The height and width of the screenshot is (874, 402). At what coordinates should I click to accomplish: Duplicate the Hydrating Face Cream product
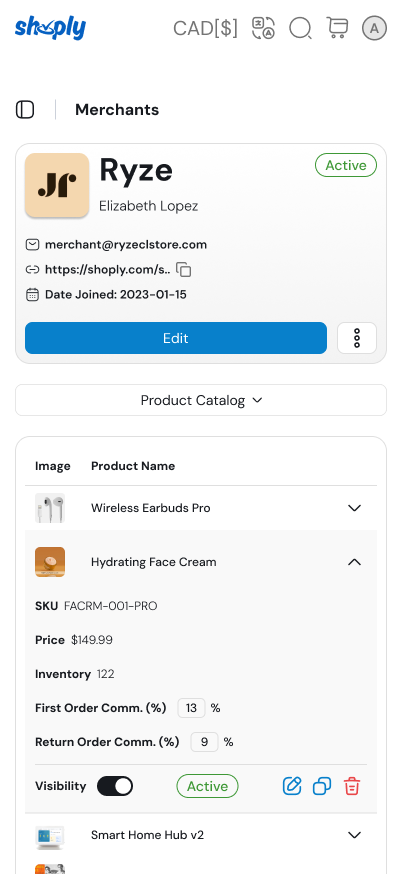tap(322, 786)
